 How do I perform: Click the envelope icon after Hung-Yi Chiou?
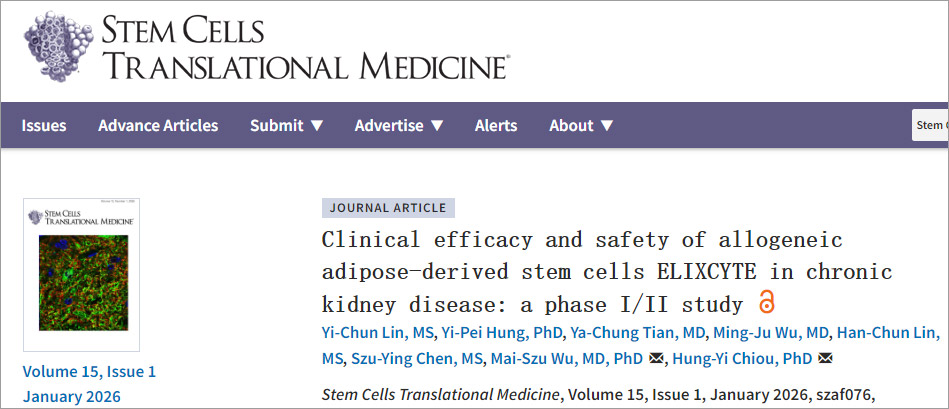coord(826,358)
